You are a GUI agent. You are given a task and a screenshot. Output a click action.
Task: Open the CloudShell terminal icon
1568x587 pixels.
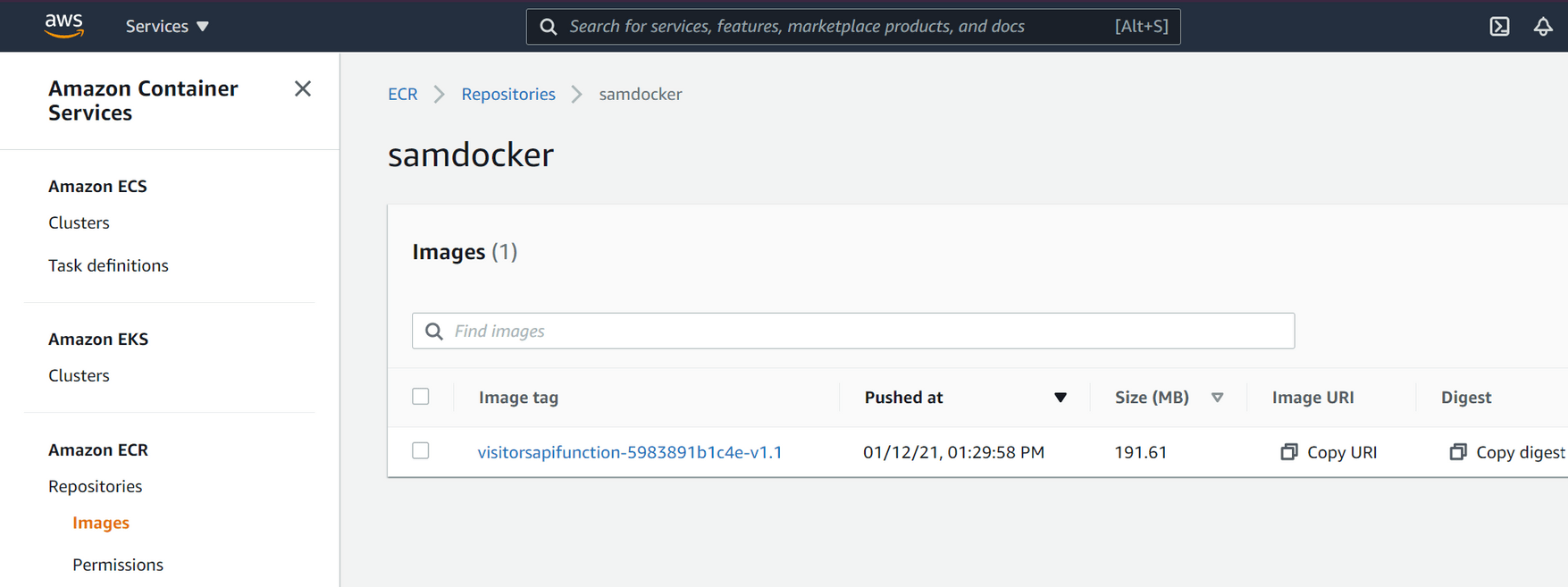click(1499, 27)
